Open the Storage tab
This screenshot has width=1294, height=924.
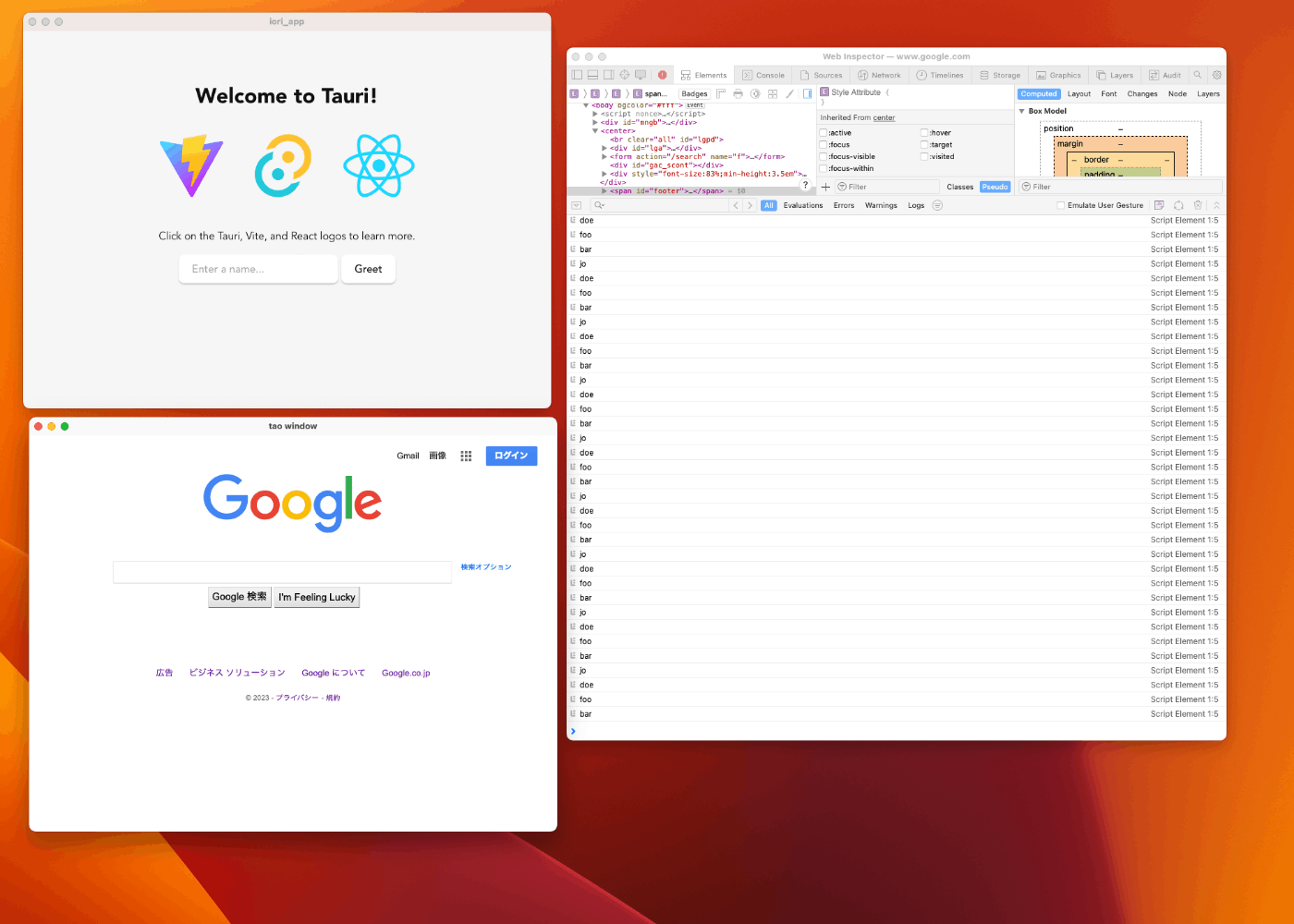tap(1000, 75)
